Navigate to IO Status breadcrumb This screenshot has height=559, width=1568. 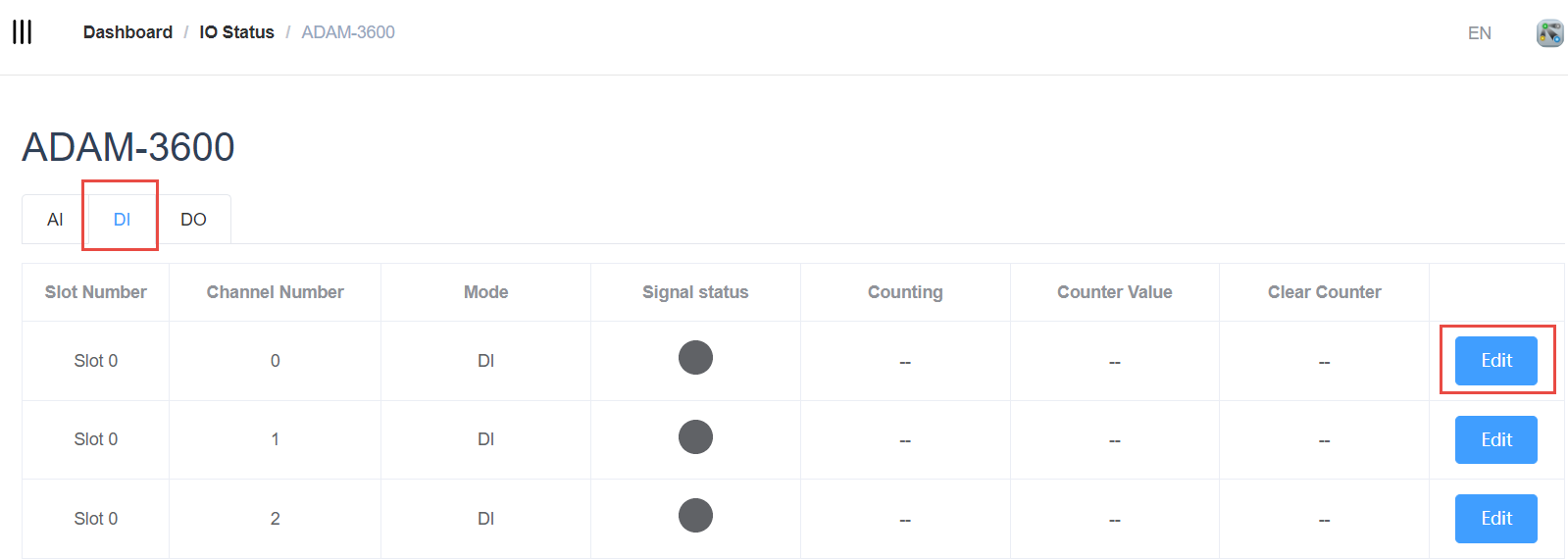pos(236,32)
